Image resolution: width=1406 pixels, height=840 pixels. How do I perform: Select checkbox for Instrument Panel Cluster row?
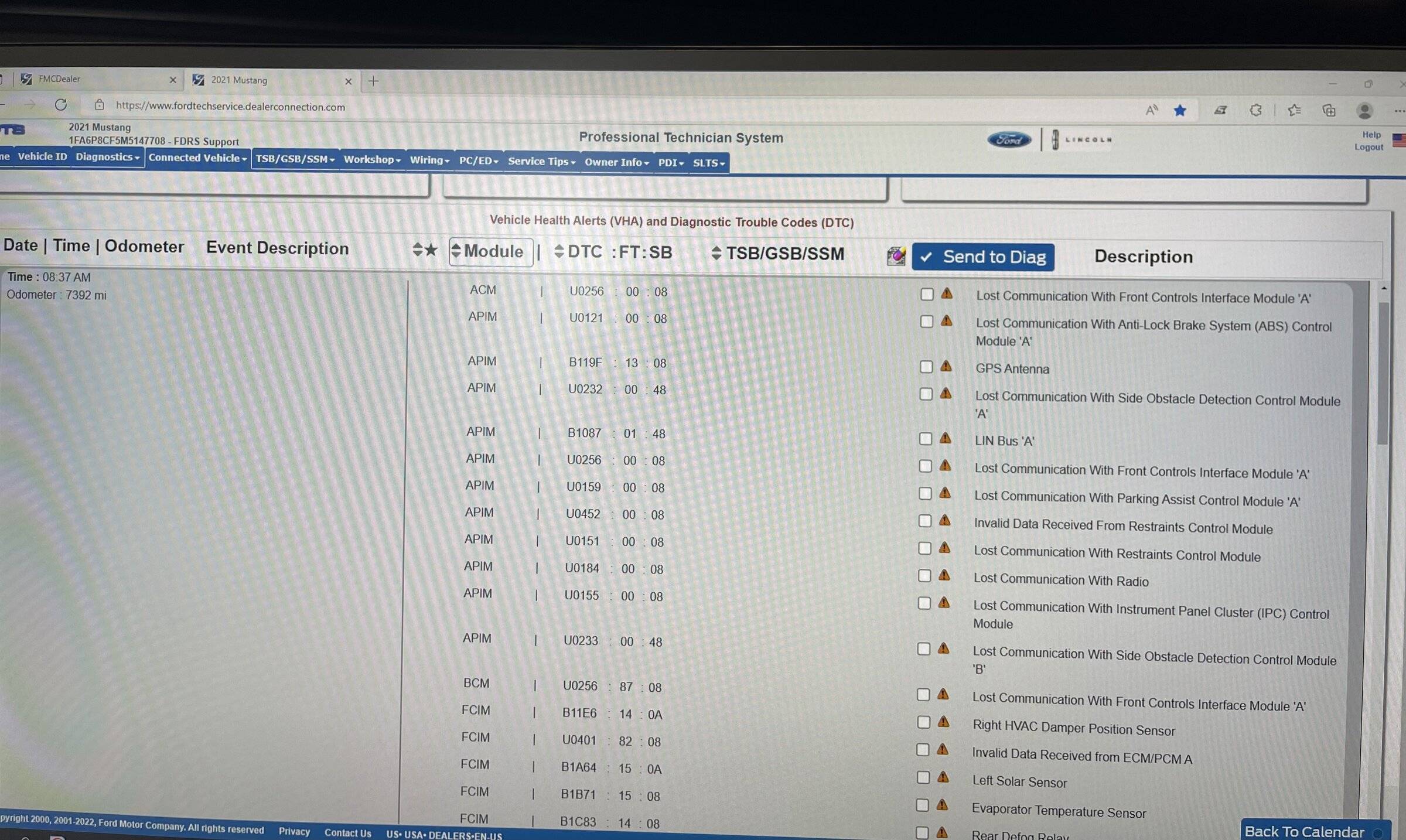point(924,603)
